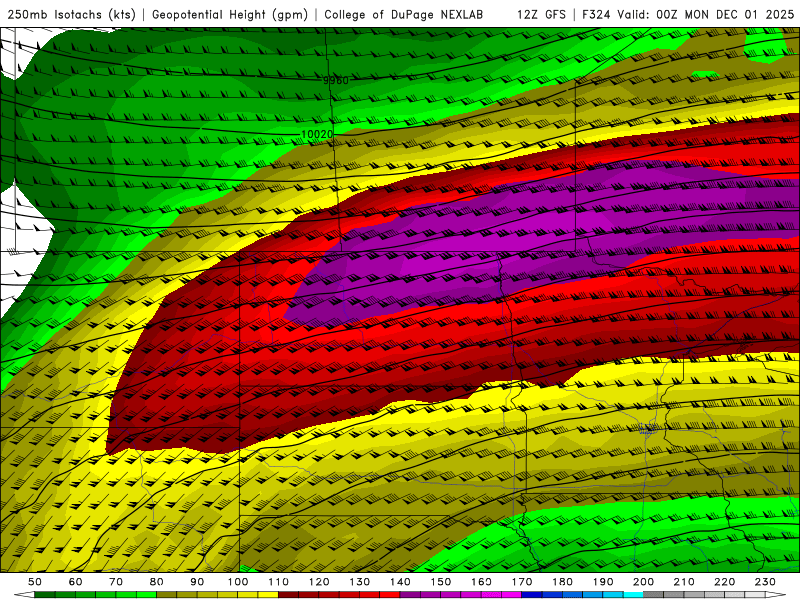Click the darkest green swatch below 50
The width and height of the screenshot is (800, 600).
coord(44,595)
